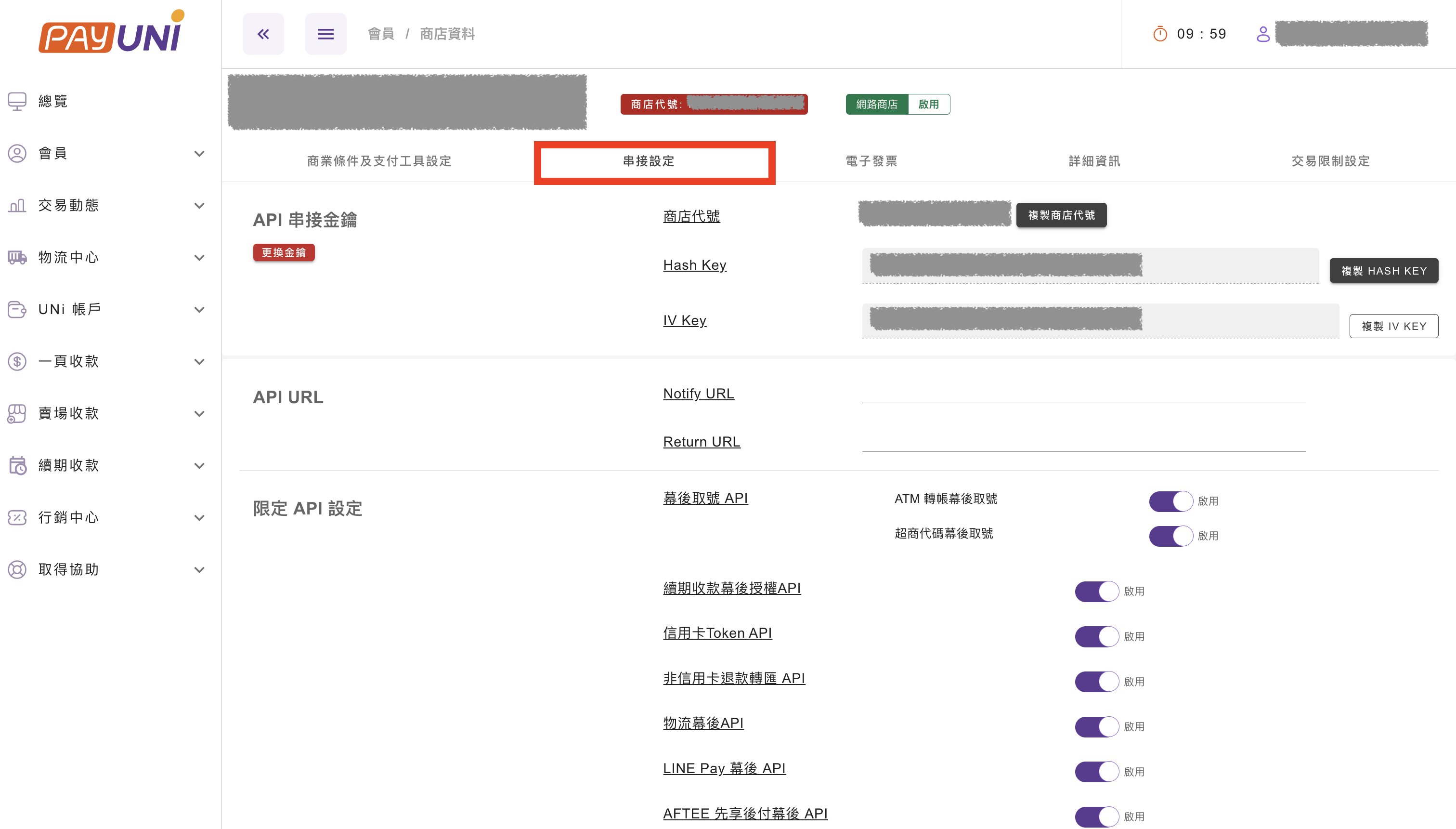Viewport: 1456px width, 829px height.
Task: Open the UNi 帳戶 wallet icon
Action: [x=17, y=309]
